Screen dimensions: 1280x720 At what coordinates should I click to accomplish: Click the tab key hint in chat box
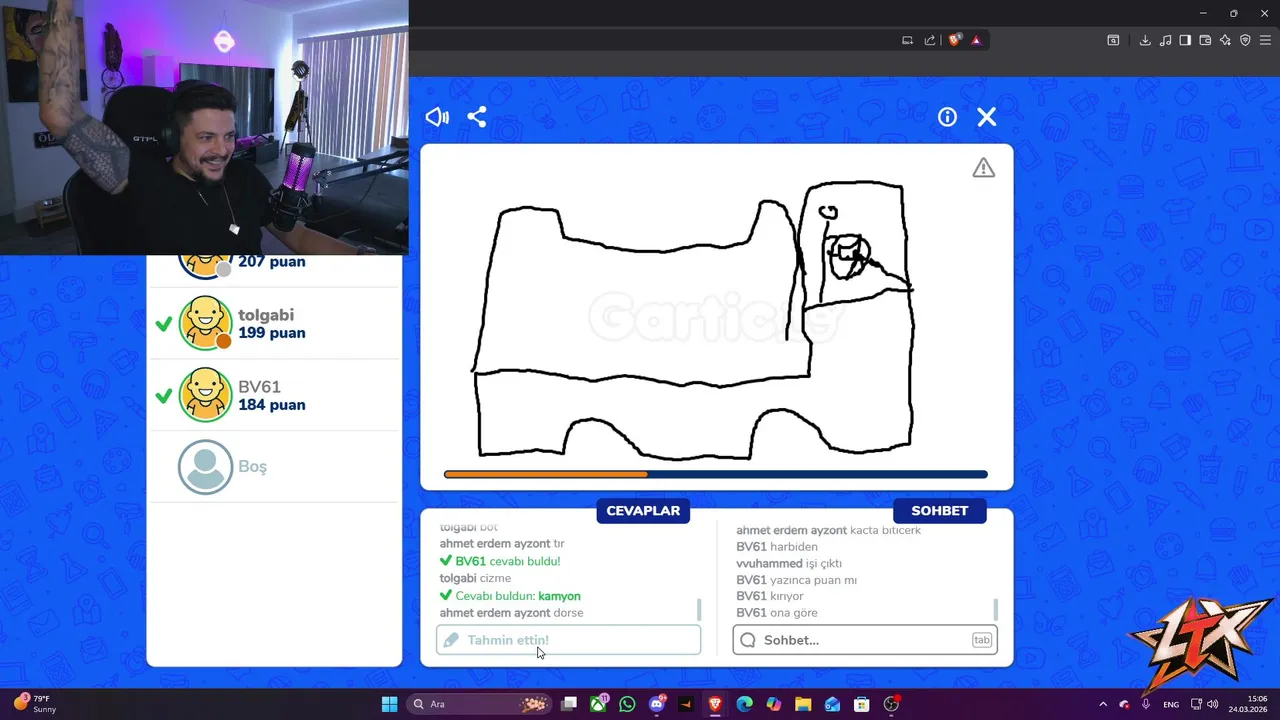click(x=982, y=640)
